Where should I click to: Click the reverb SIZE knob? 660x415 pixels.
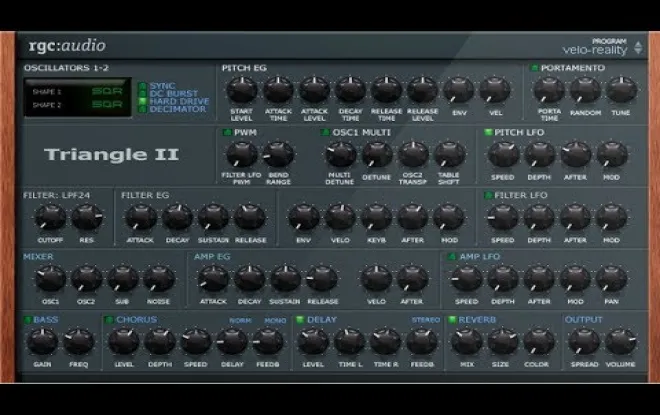click(x=503, y=341)
